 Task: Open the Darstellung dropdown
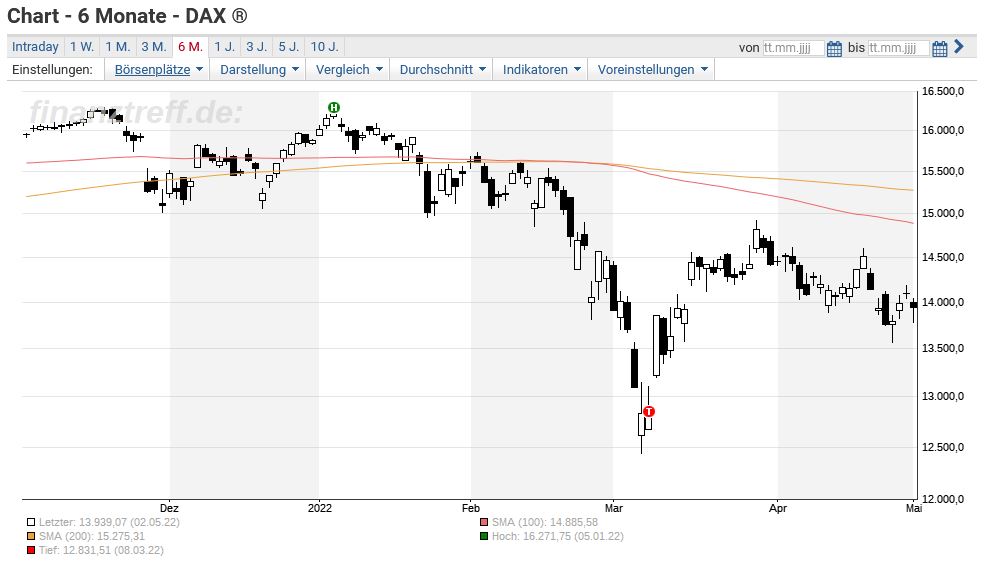[258, 70]
